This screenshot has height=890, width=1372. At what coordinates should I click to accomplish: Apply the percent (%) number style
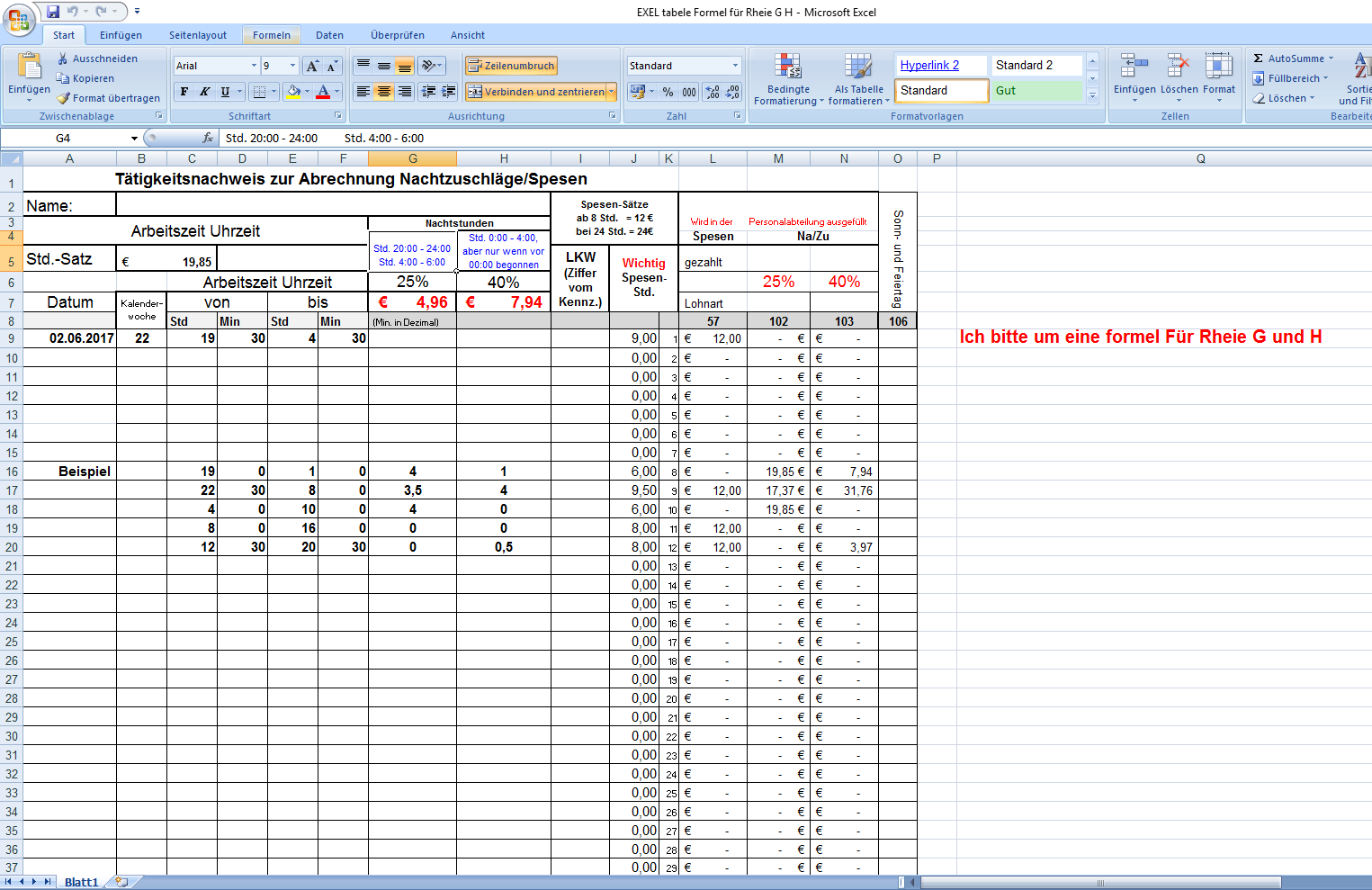click(667, 91)
